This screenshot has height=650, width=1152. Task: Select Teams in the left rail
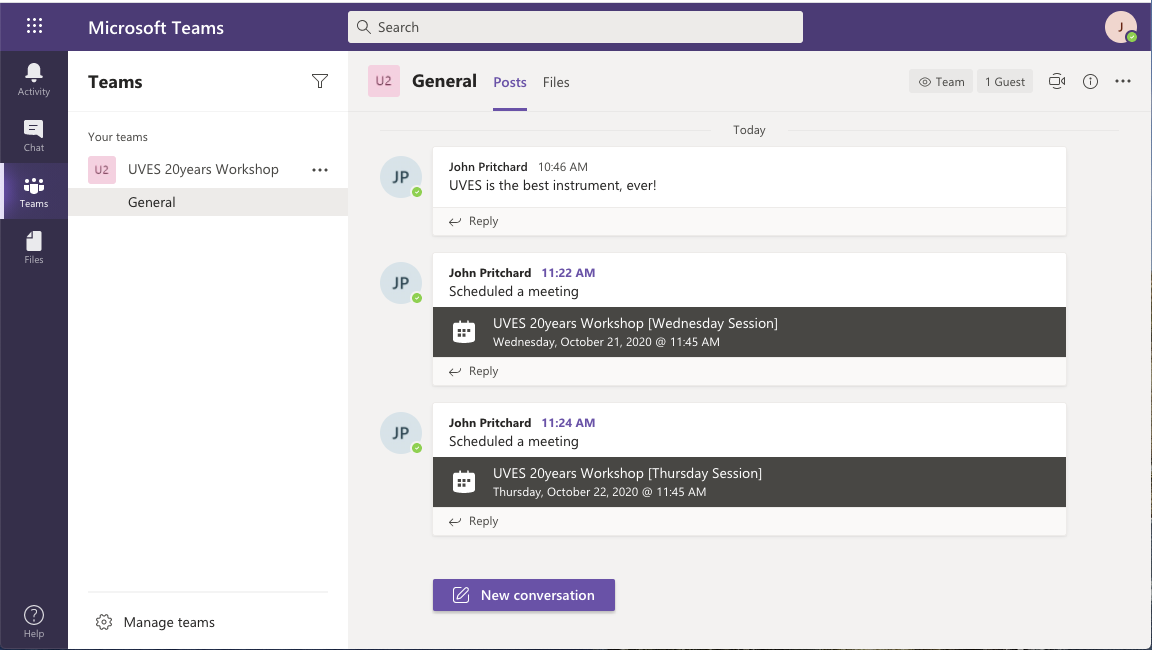(34, 192)
